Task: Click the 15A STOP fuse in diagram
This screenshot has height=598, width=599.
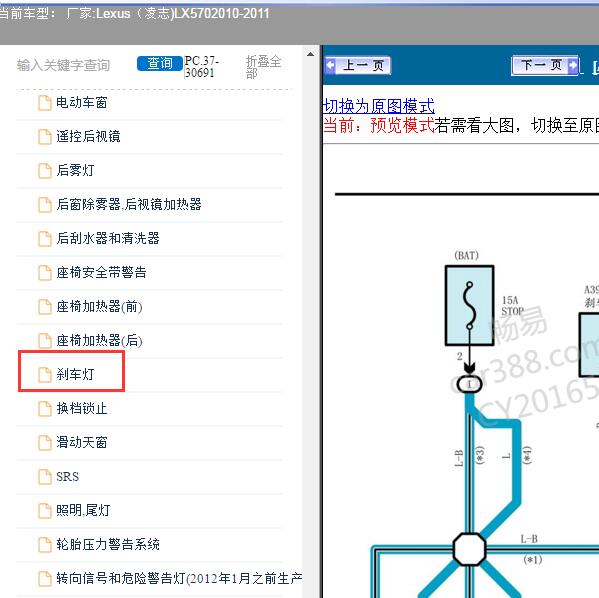Action: point(469,306)
